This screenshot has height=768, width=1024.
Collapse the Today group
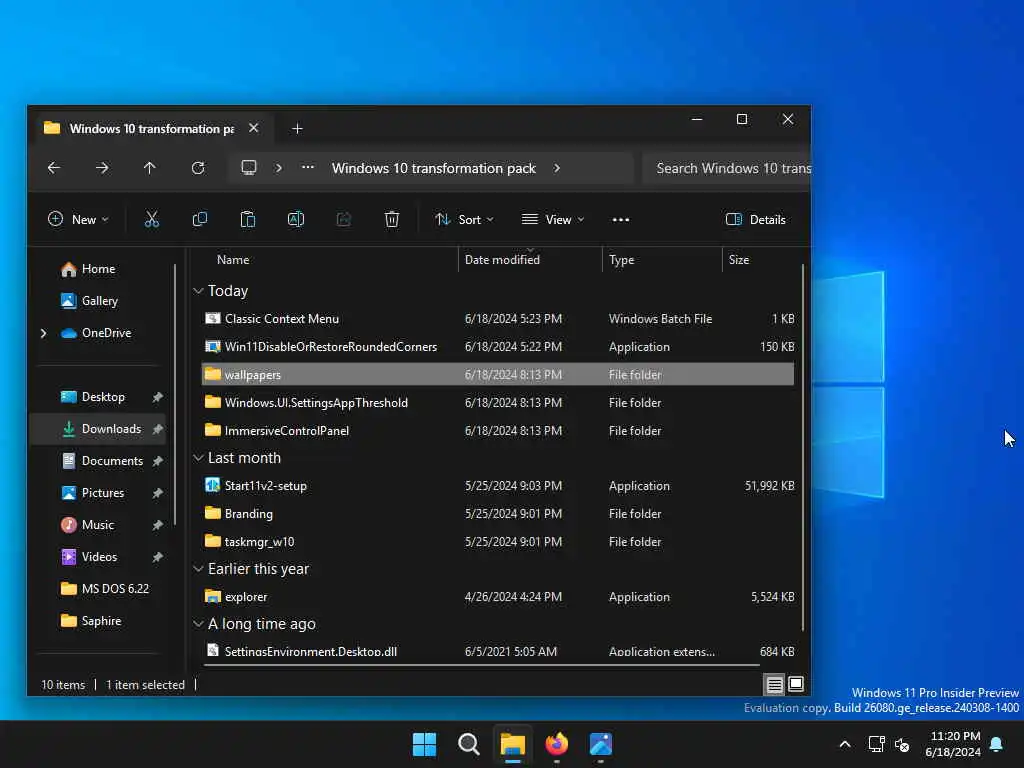(x=199, y=291)
